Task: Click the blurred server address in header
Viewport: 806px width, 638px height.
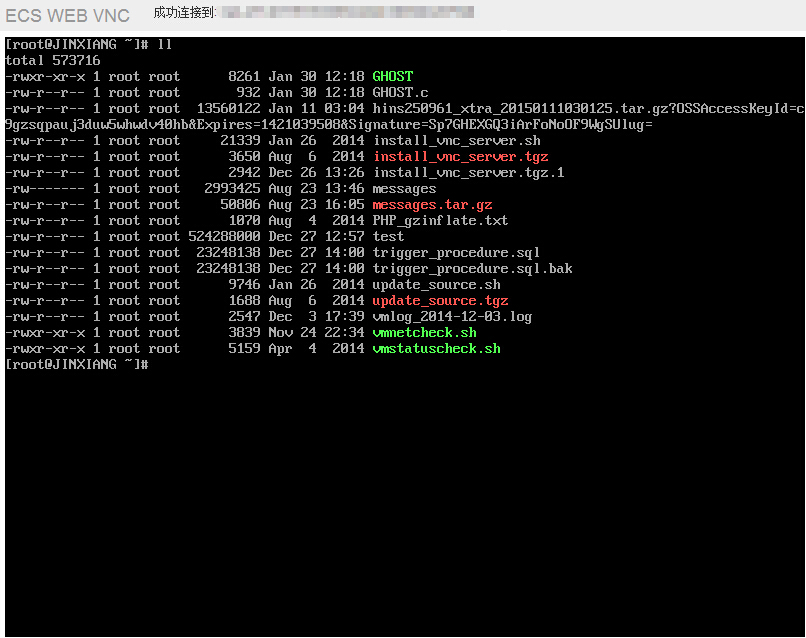Action: tap(346, 13)
